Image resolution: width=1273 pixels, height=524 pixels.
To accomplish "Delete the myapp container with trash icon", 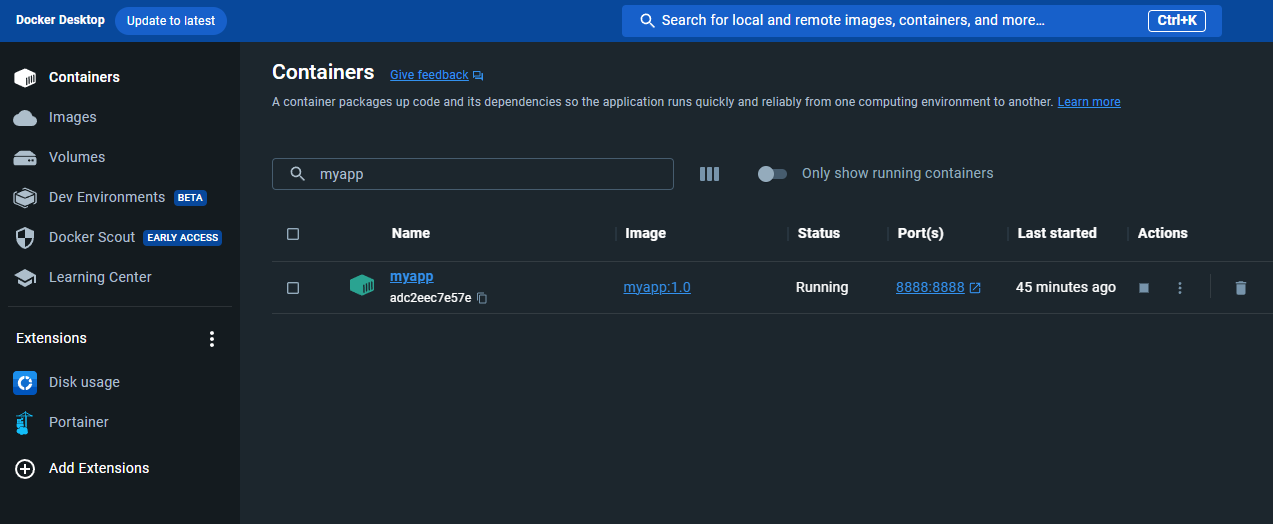I will pos(1240,288).
